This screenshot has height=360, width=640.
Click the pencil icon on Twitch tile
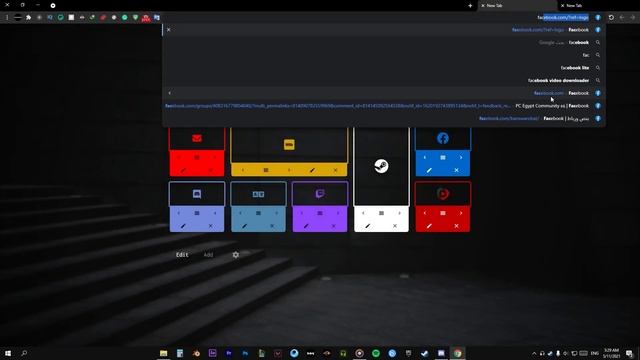306,226
